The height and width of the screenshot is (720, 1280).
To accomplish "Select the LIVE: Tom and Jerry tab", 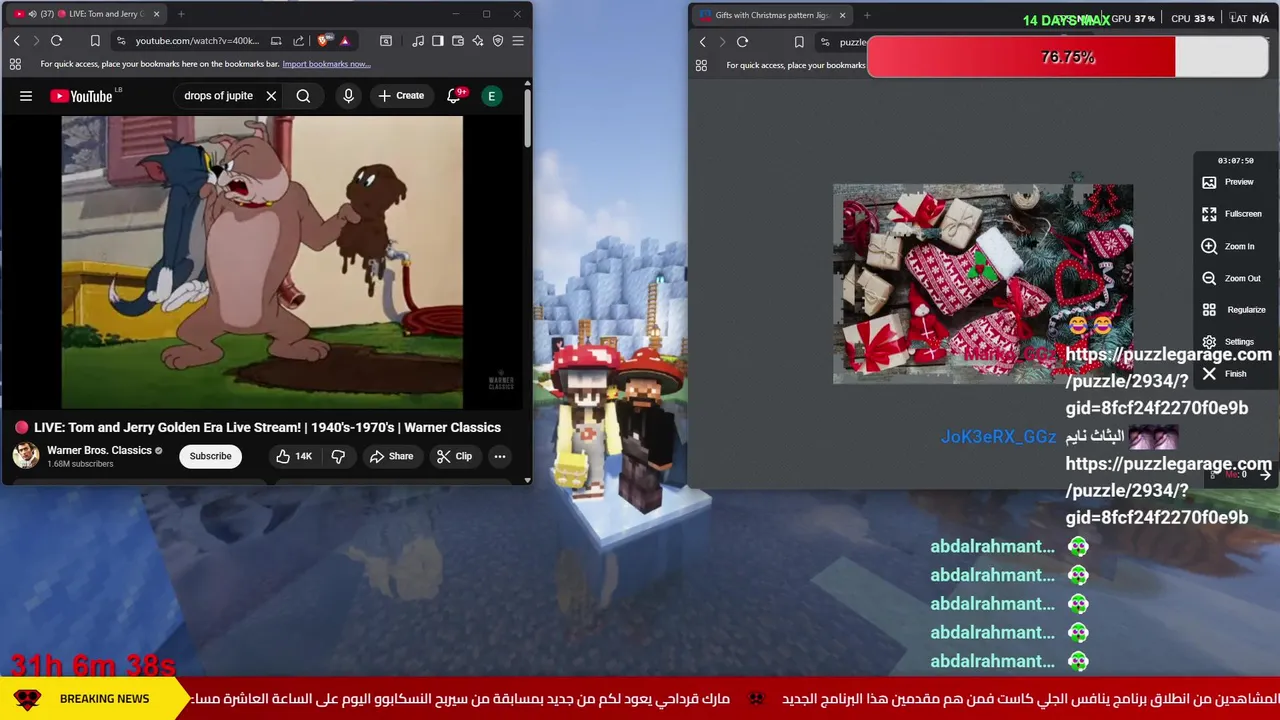I will point(86,14).
